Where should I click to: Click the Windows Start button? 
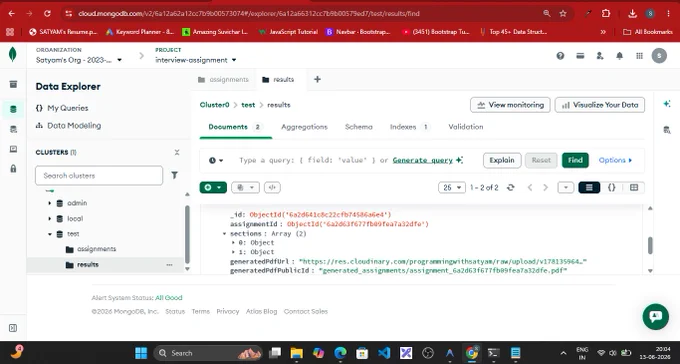(x=141, y=353)
